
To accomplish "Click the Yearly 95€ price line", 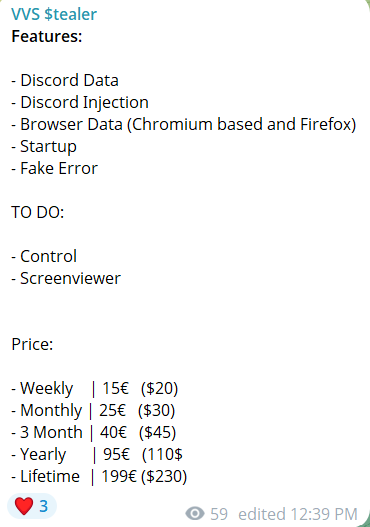I will [x=97, y=455].
